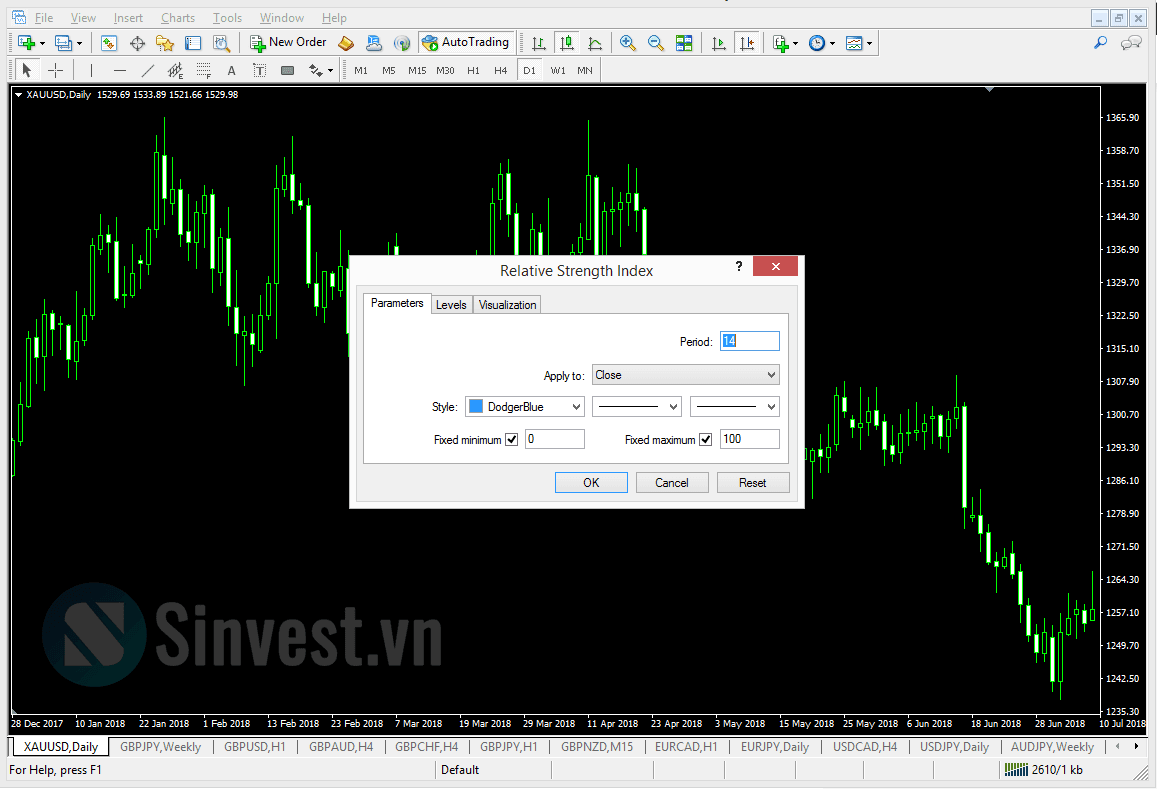Viewport: 1157px width, 789px height.
Task: Open the Navigator folder-star icon
Action: tap(165, 44)
